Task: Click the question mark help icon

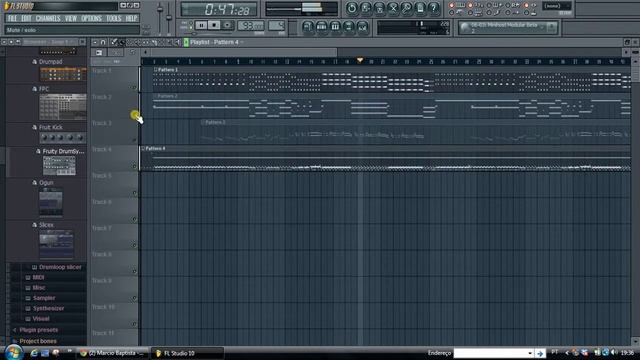Action: tap(433, 8)
